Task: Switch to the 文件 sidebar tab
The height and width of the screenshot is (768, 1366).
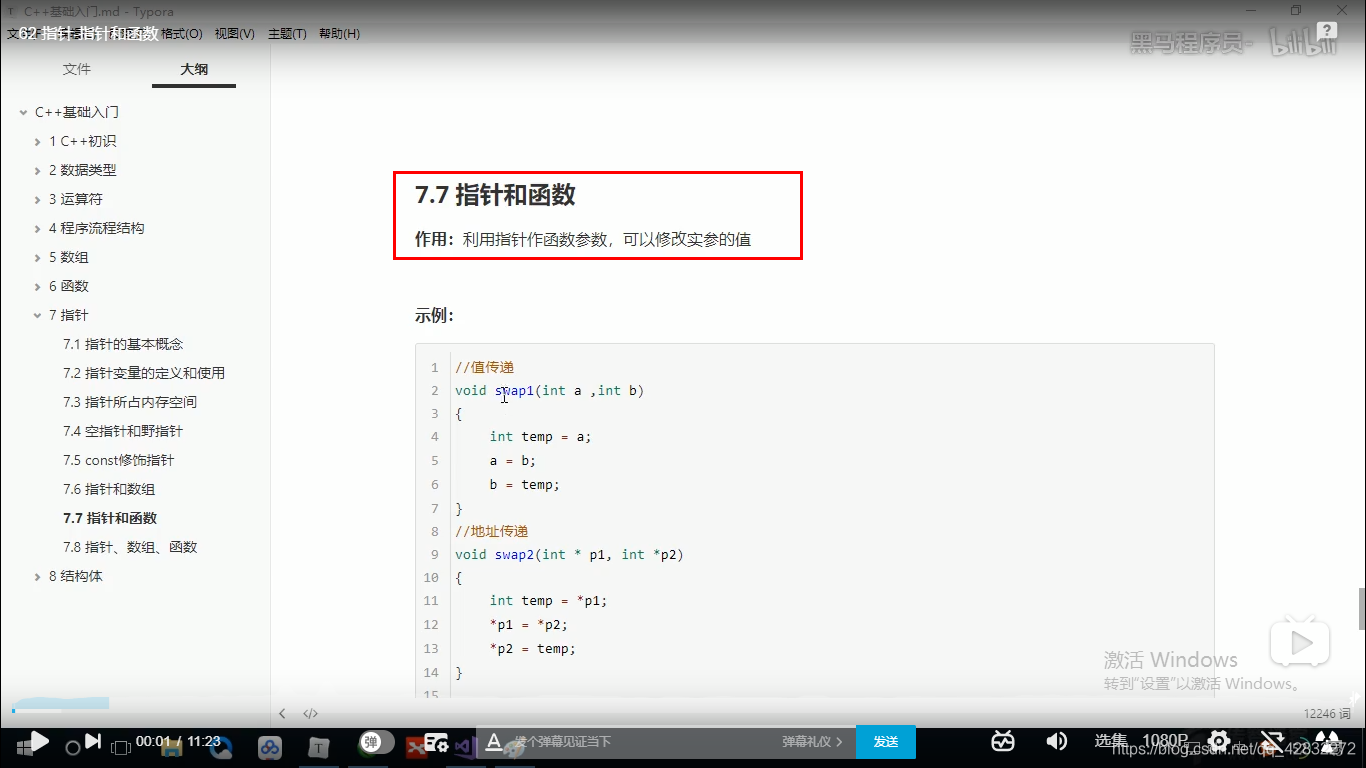Action: click(x=76, y=69)
